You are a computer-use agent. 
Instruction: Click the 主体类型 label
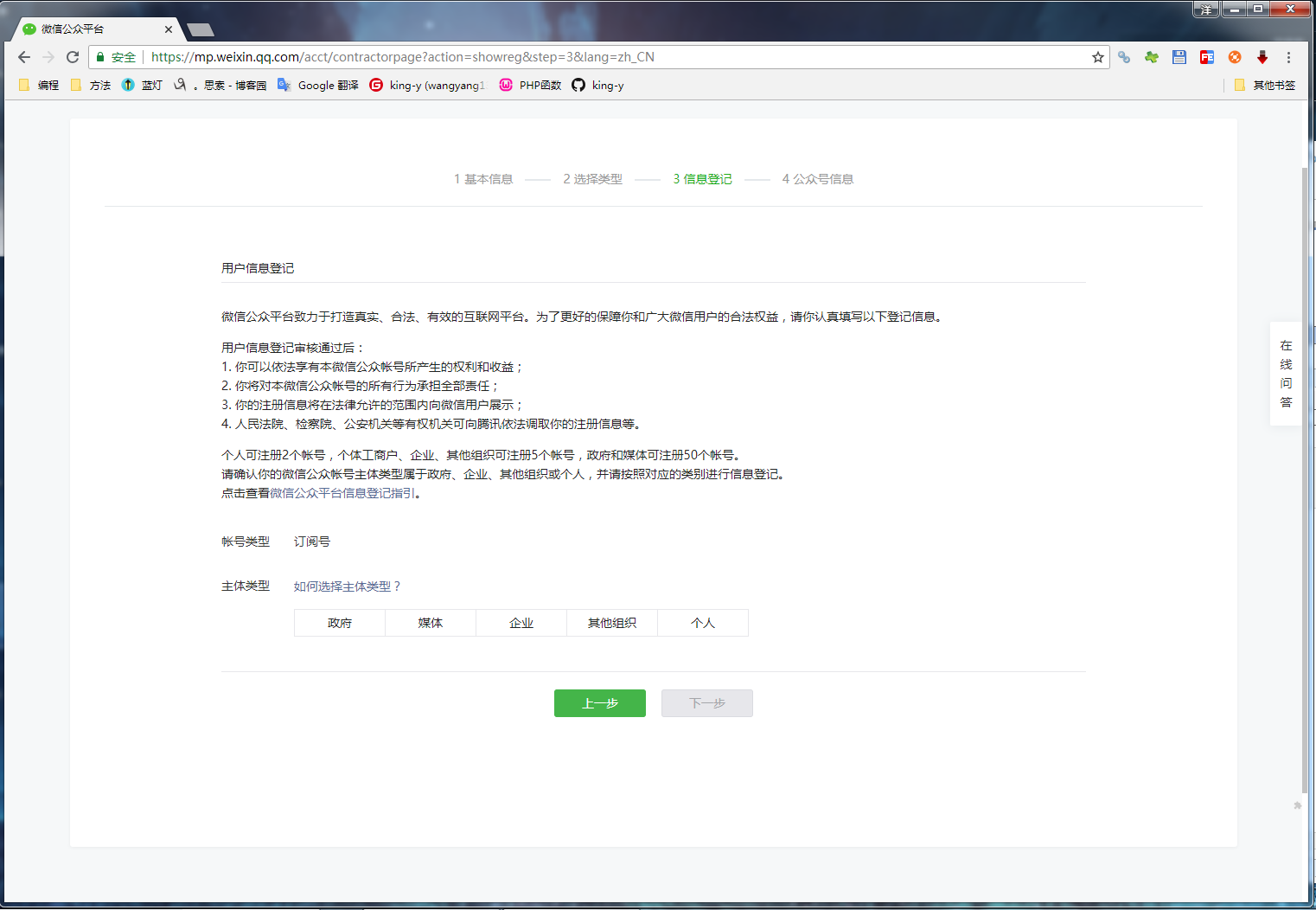point(246,586)
